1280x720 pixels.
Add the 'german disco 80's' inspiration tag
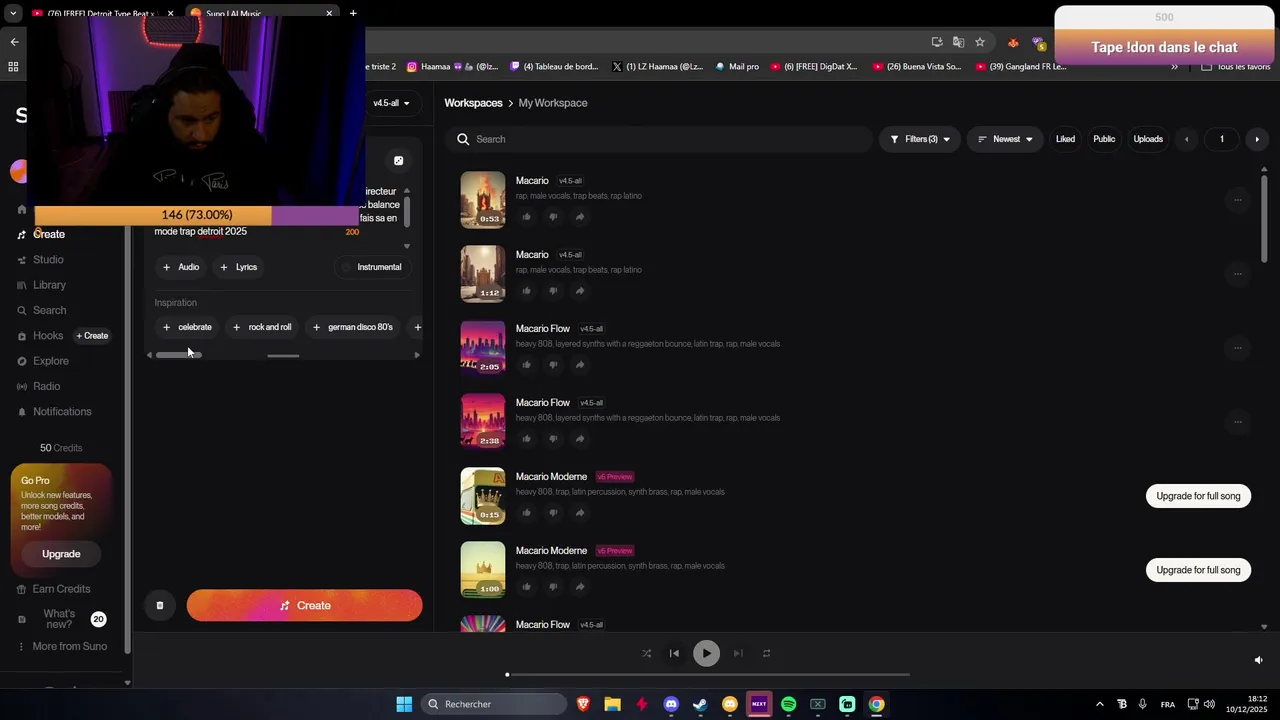pos(352,327)
